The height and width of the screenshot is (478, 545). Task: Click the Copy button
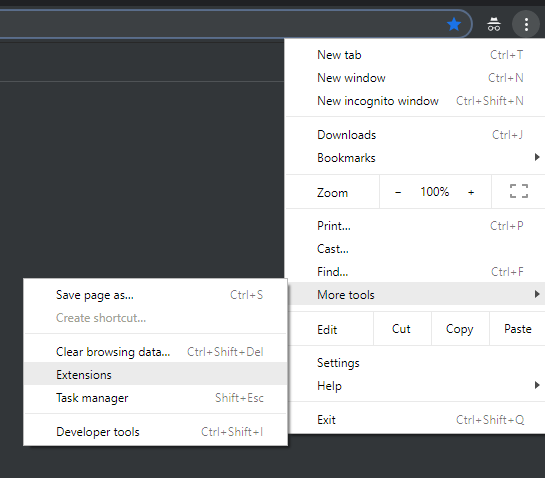tap(460, 329)
